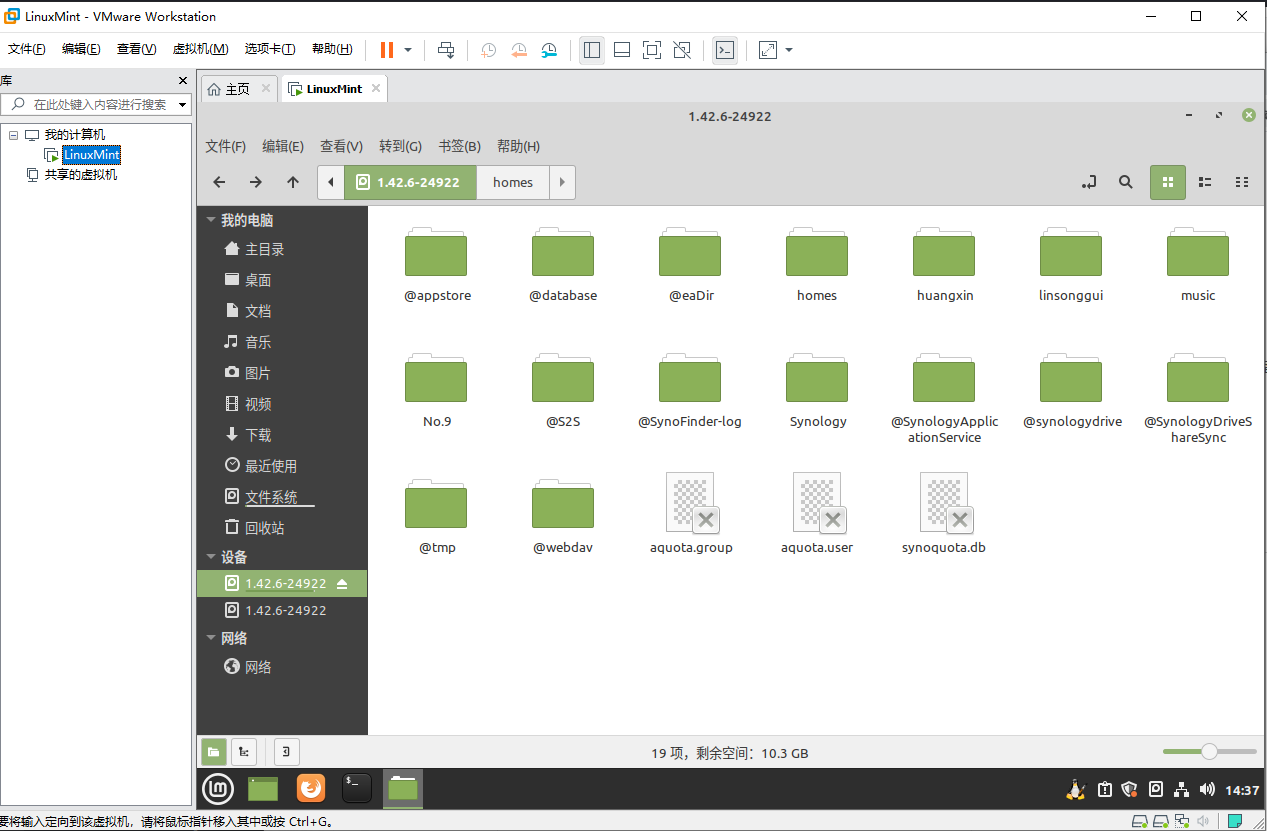1267x831 pixels.
Task: Enter VMware full screen mode icon
Action: click(x=651, y=50)
